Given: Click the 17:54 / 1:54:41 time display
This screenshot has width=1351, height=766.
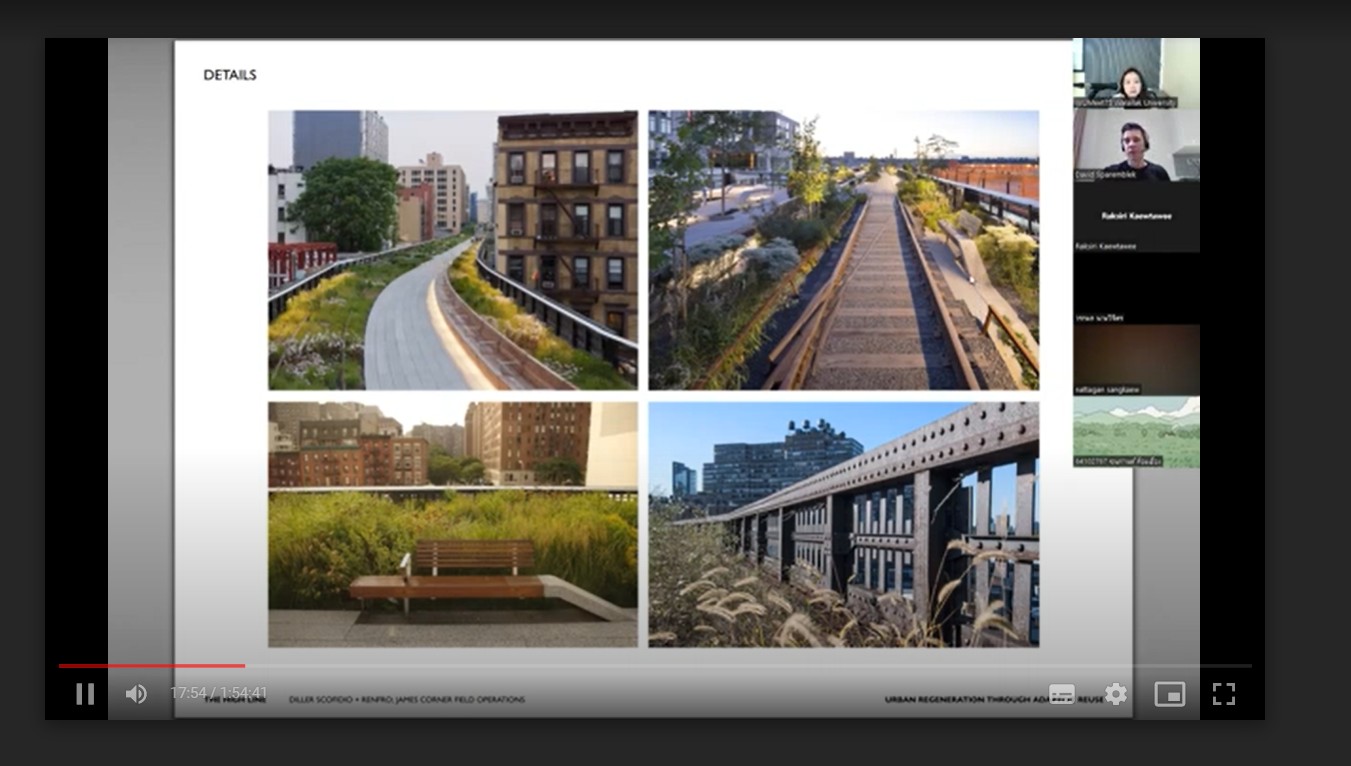Looking at the screenshot, I should point(218,693).
